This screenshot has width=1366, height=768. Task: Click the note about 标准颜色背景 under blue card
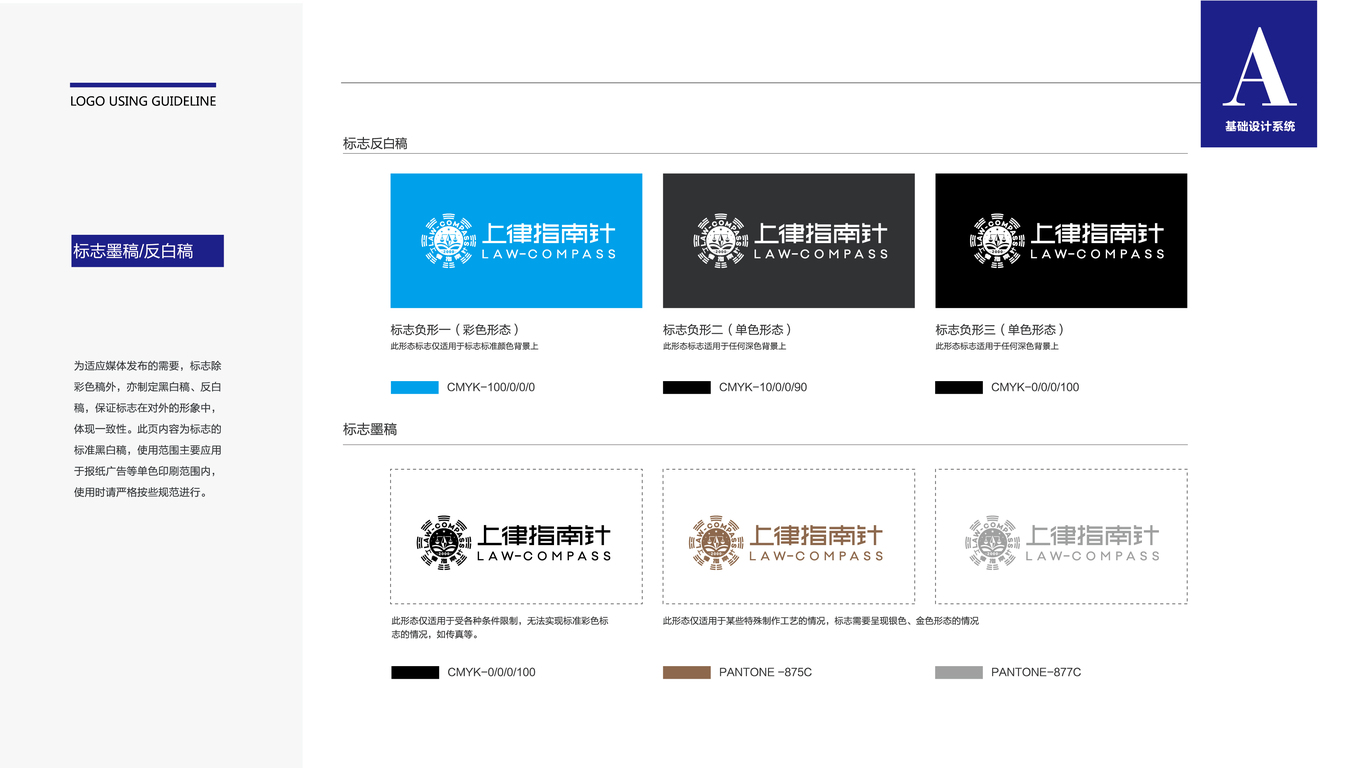[x=465, y=346]
